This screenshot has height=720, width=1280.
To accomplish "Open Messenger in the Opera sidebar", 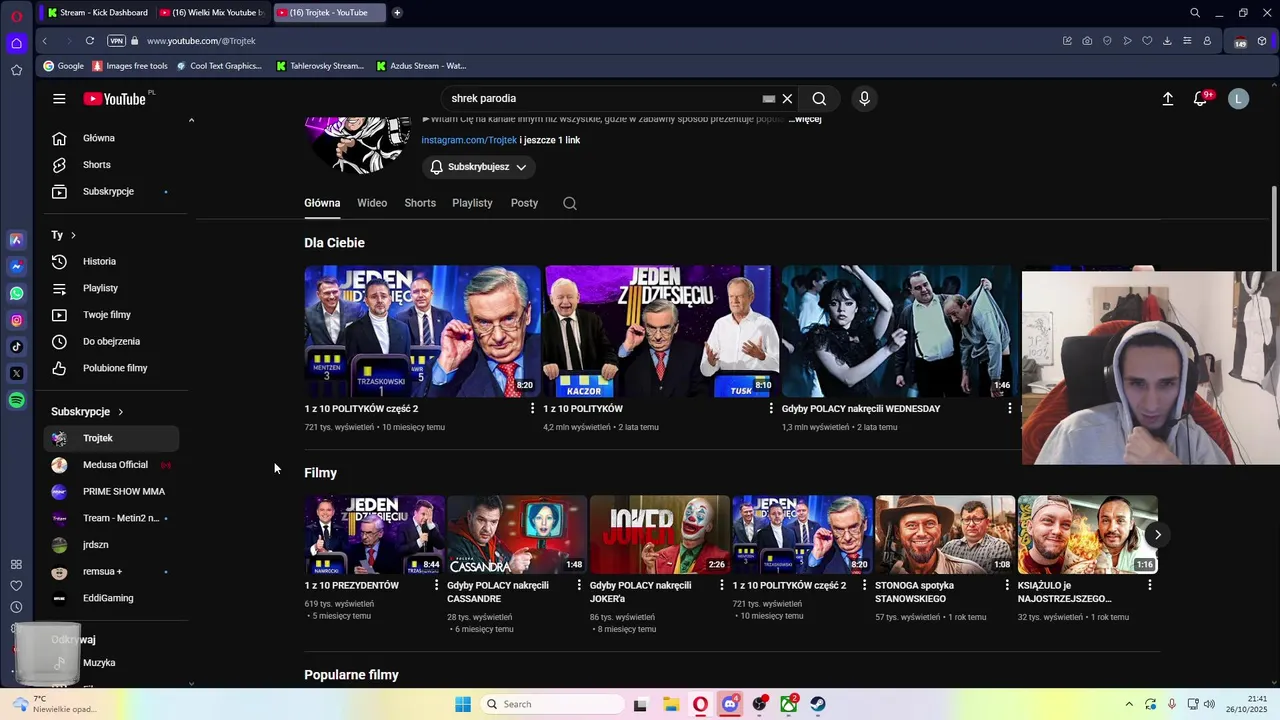I will click(x=16, y=266).
